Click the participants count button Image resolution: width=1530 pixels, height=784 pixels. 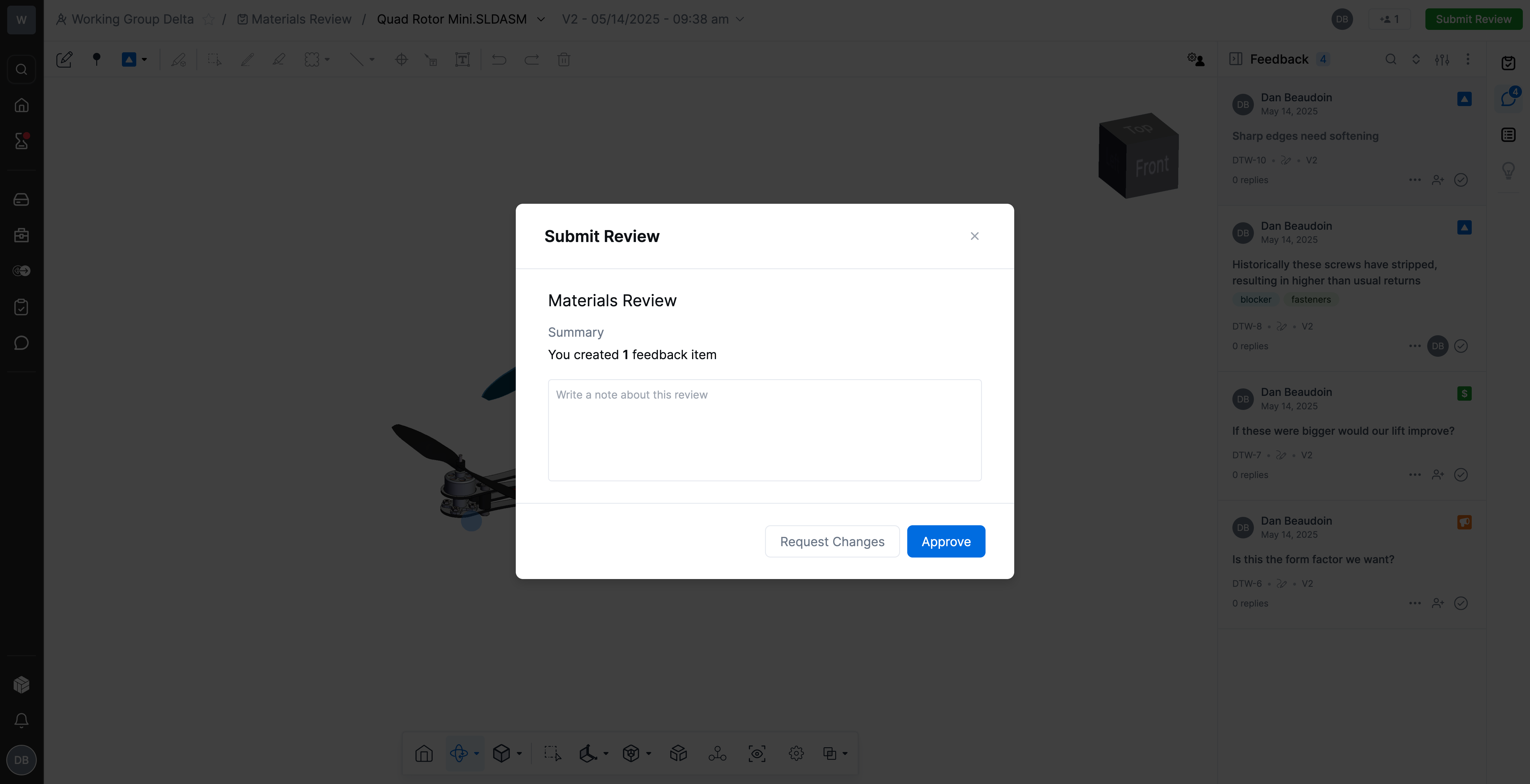(x=1389, y=19)
